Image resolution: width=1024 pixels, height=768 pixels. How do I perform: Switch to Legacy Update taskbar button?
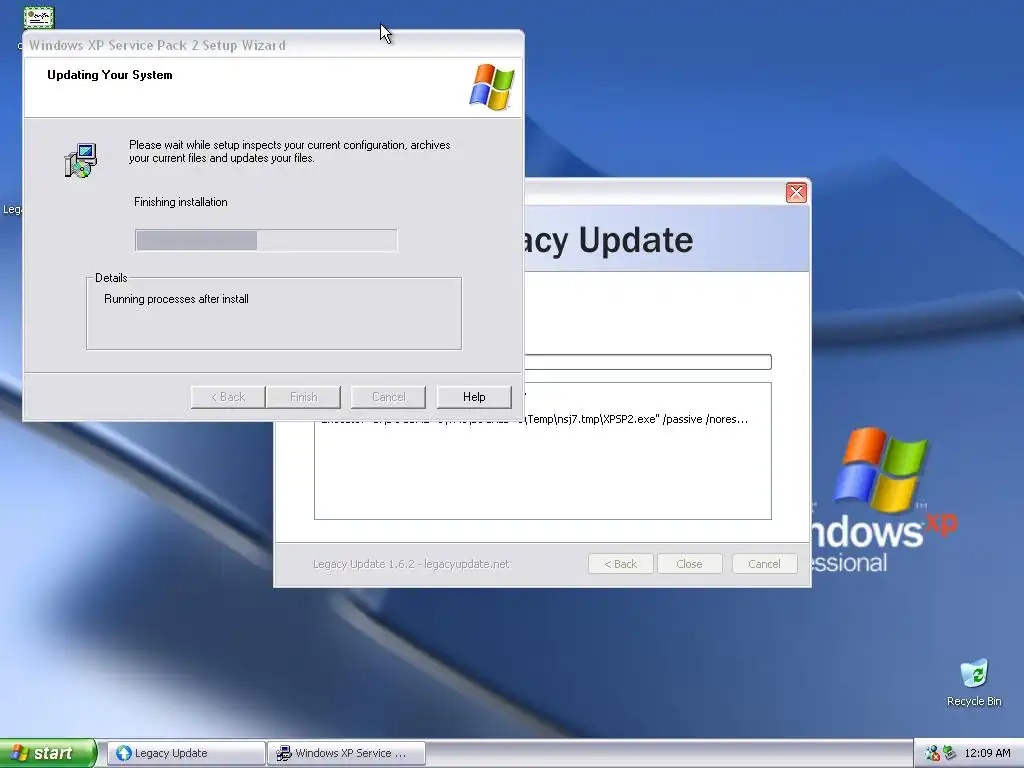(186, 753)
